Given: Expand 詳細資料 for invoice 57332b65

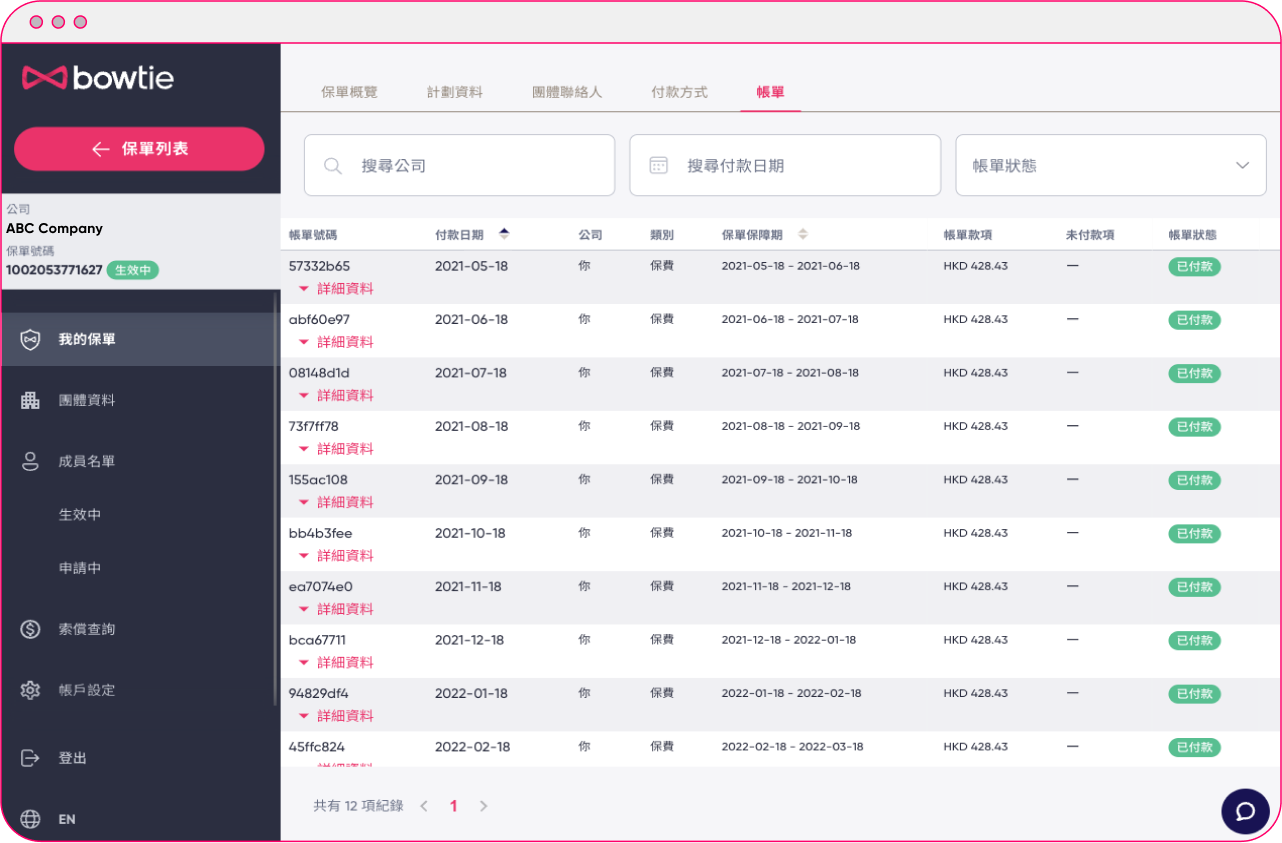Looking at the screenshot, I should [x=336, y=288].
